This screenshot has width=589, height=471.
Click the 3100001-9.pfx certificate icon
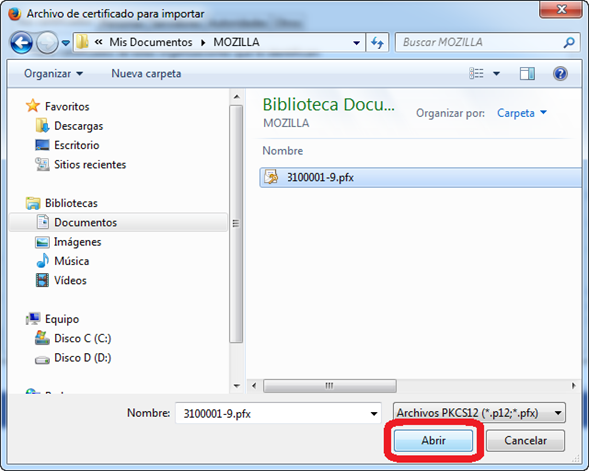pyautogui.click(x=271, y=177)
